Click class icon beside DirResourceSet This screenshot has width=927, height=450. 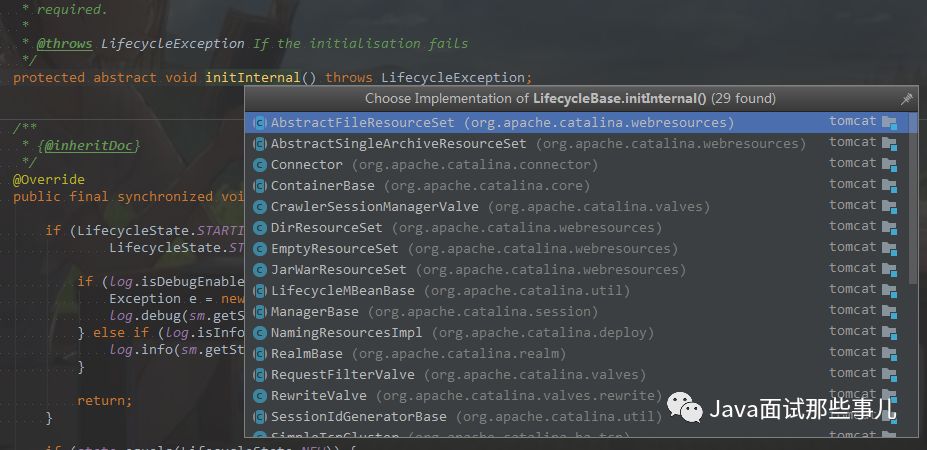pyautogui.click(x=260, y=228)
